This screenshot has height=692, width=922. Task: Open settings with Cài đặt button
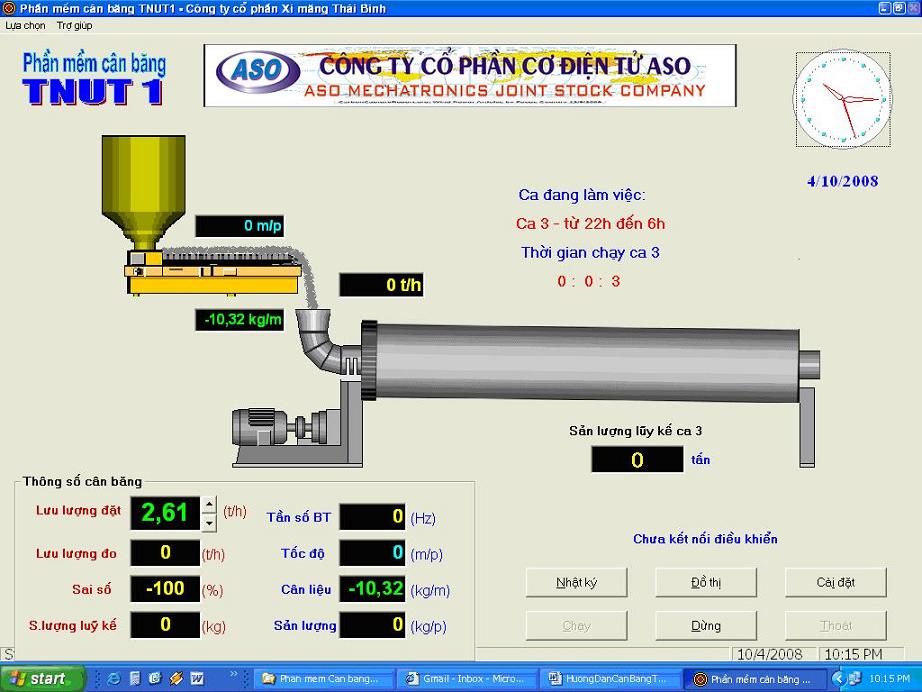point(835,582)
